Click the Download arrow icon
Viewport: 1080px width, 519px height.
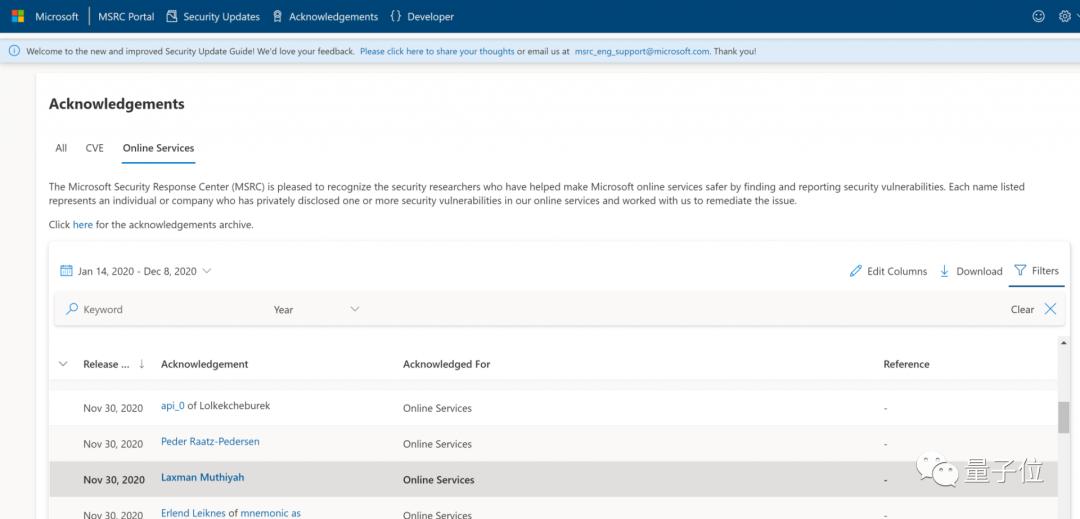[x=944, y=271]
